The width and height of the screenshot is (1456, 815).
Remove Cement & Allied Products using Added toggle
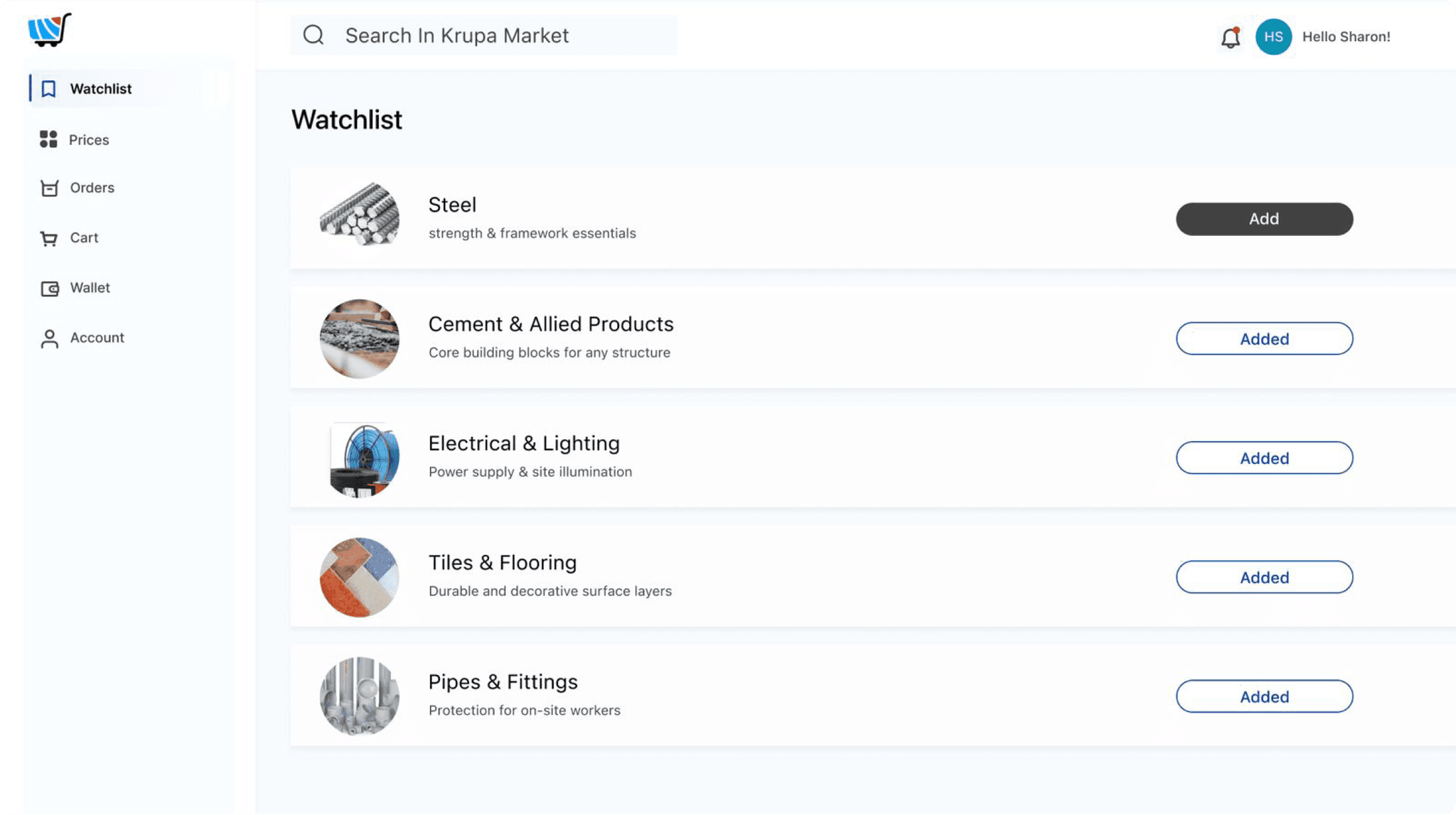tap(1264, 339)
